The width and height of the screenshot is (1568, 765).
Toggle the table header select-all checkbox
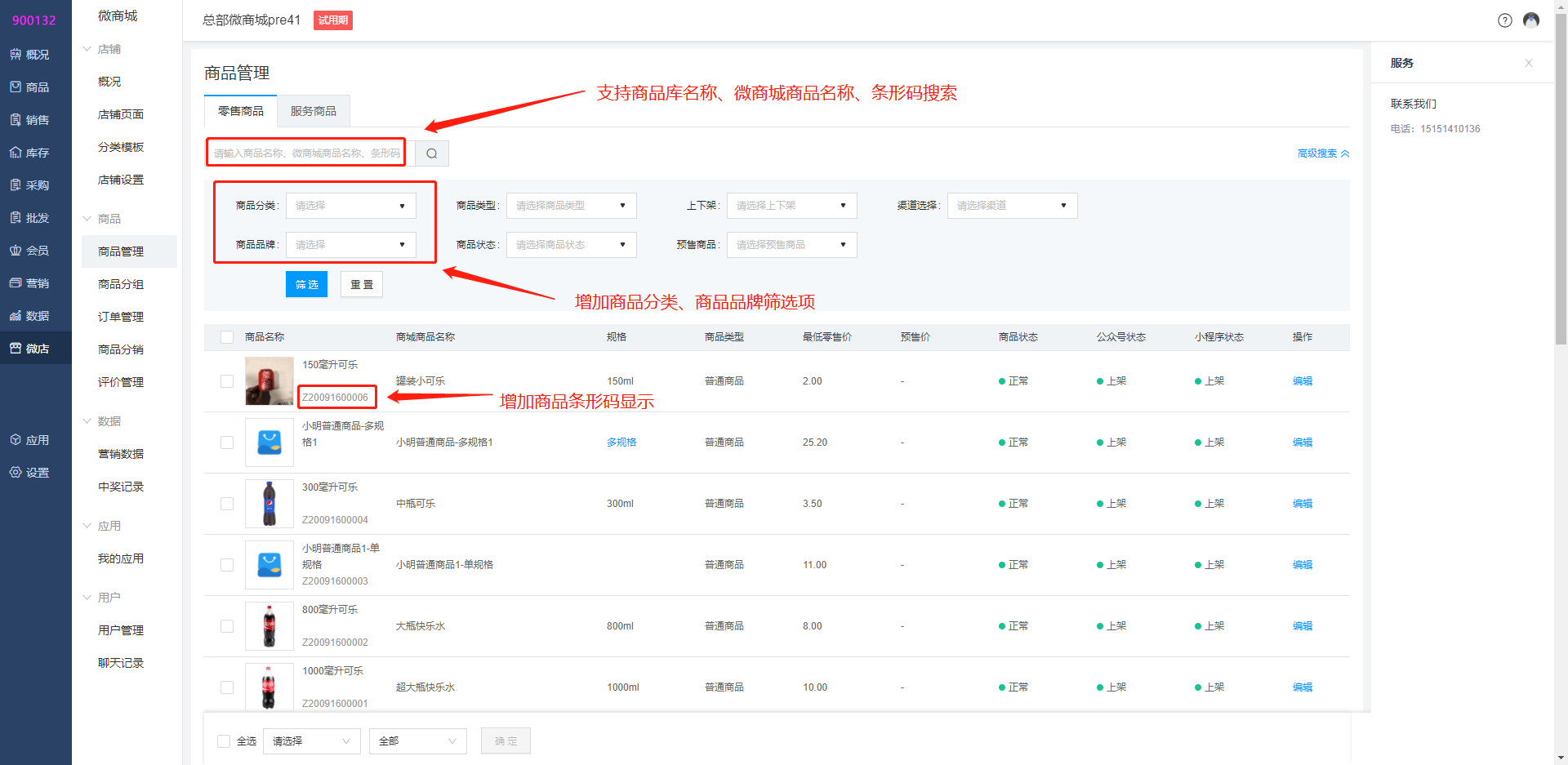tap(227, 337)
